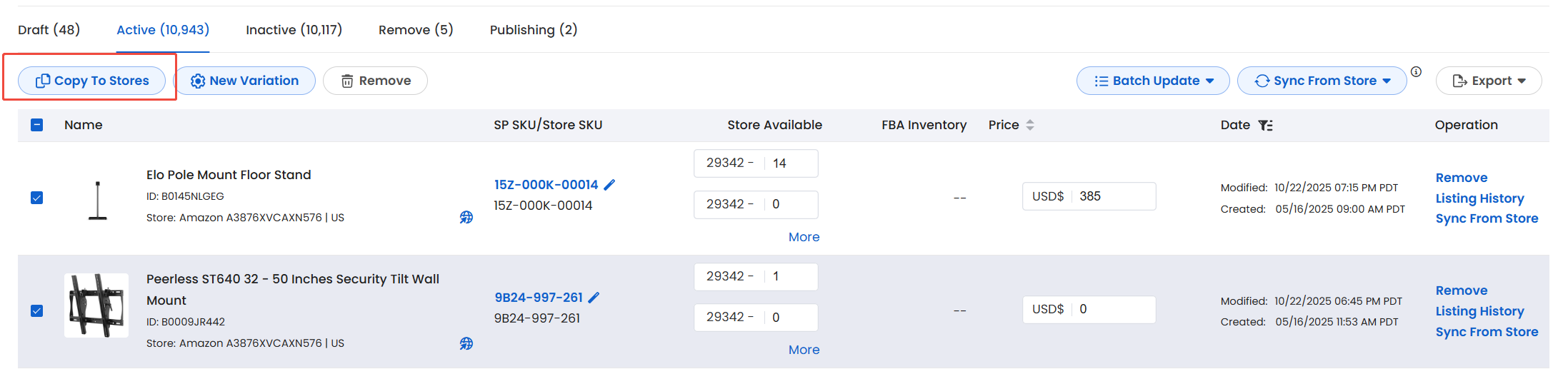The image size is (1568, 369).
Task: Click the edit pencil next to SKU 9B24-997-261
Action: point(594,298)
